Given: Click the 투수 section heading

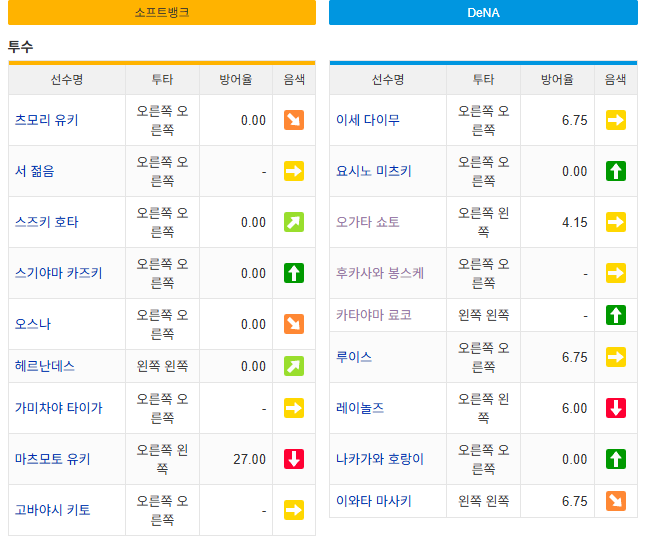Looking at the screenshot, I should click(x=21, y=46).
